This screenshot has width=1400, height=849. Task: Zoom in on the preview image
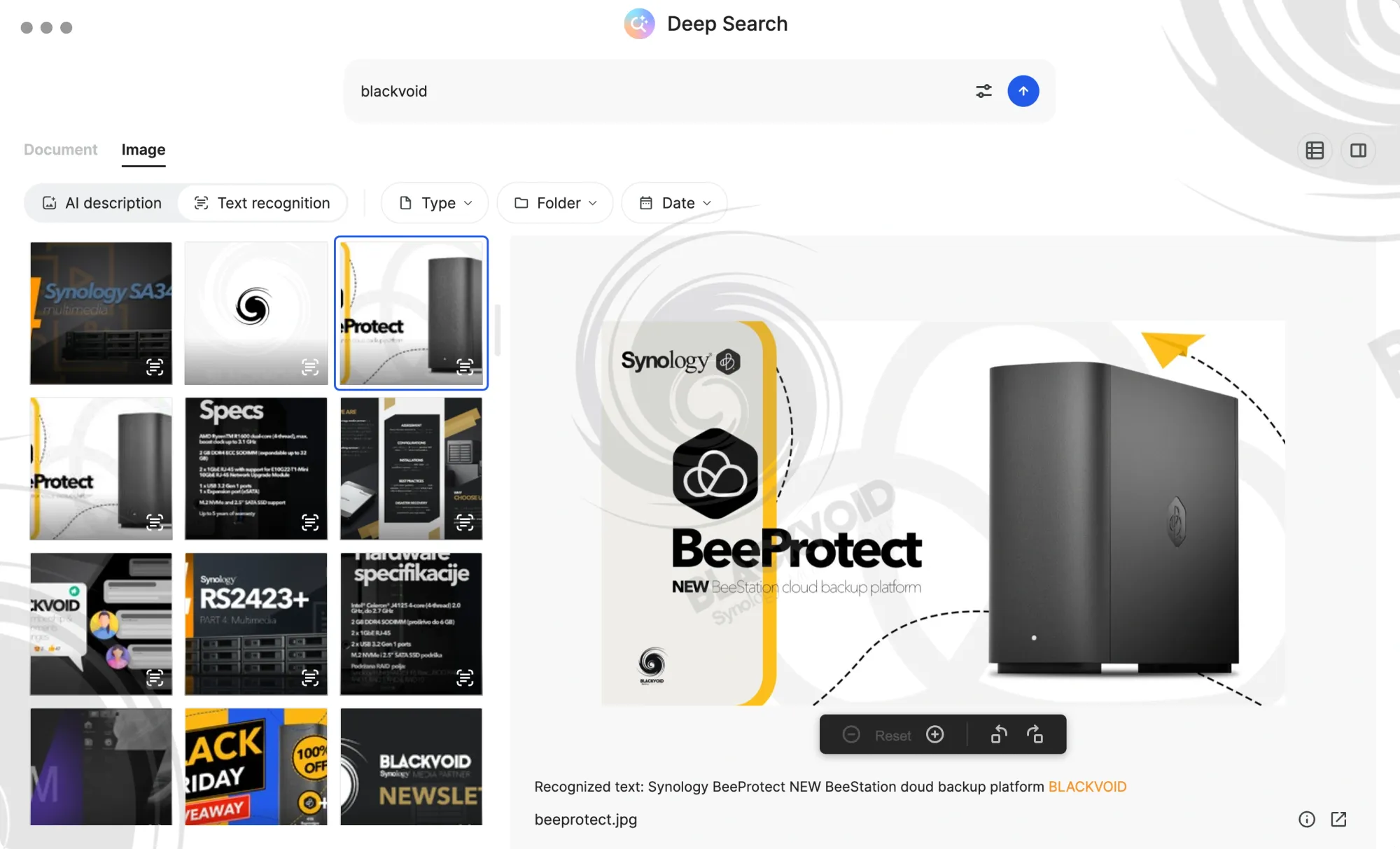pos(934,734)
